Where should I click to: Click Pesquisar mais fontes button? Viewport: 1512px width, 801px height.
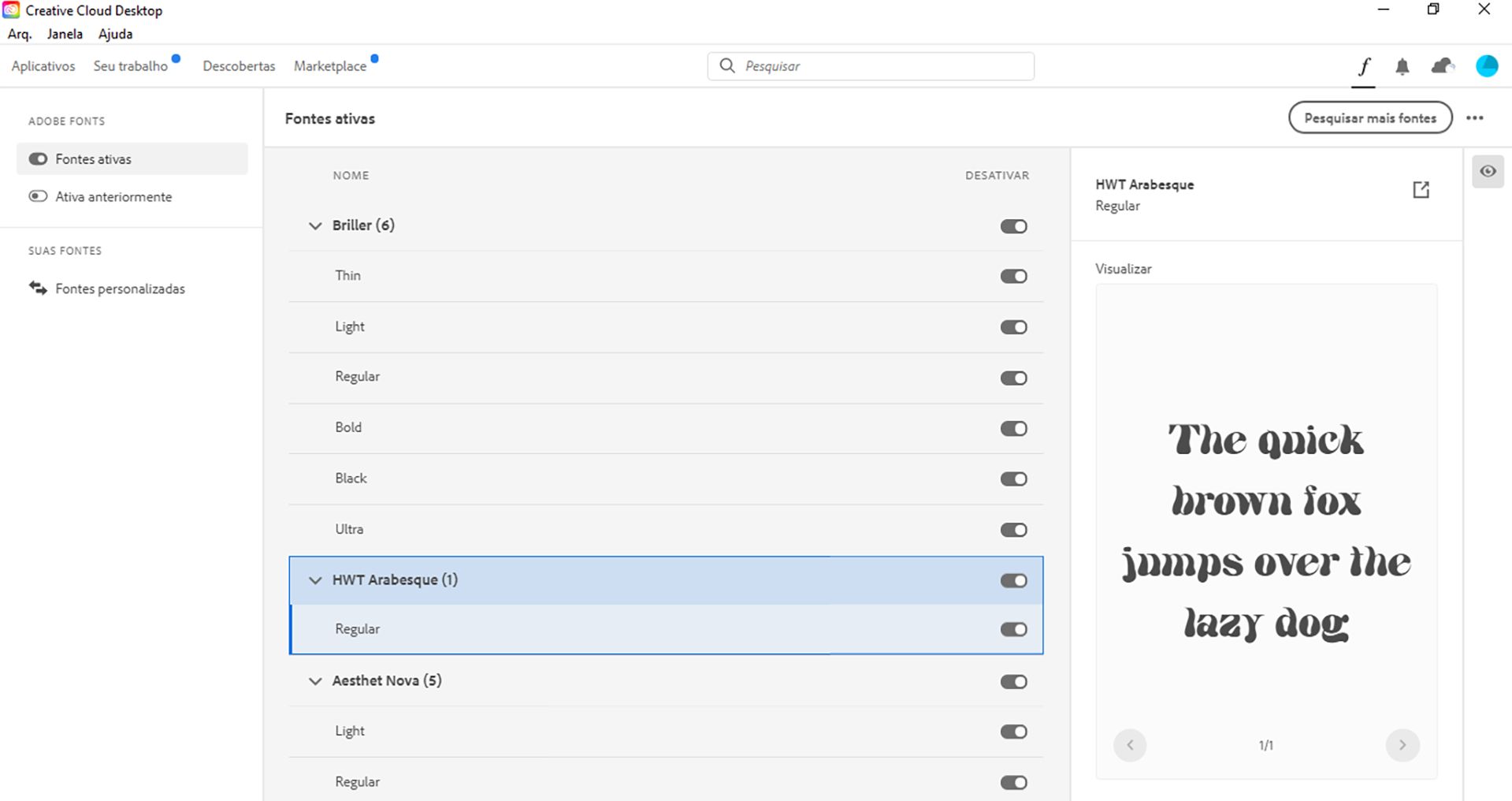click(1370, 118)
